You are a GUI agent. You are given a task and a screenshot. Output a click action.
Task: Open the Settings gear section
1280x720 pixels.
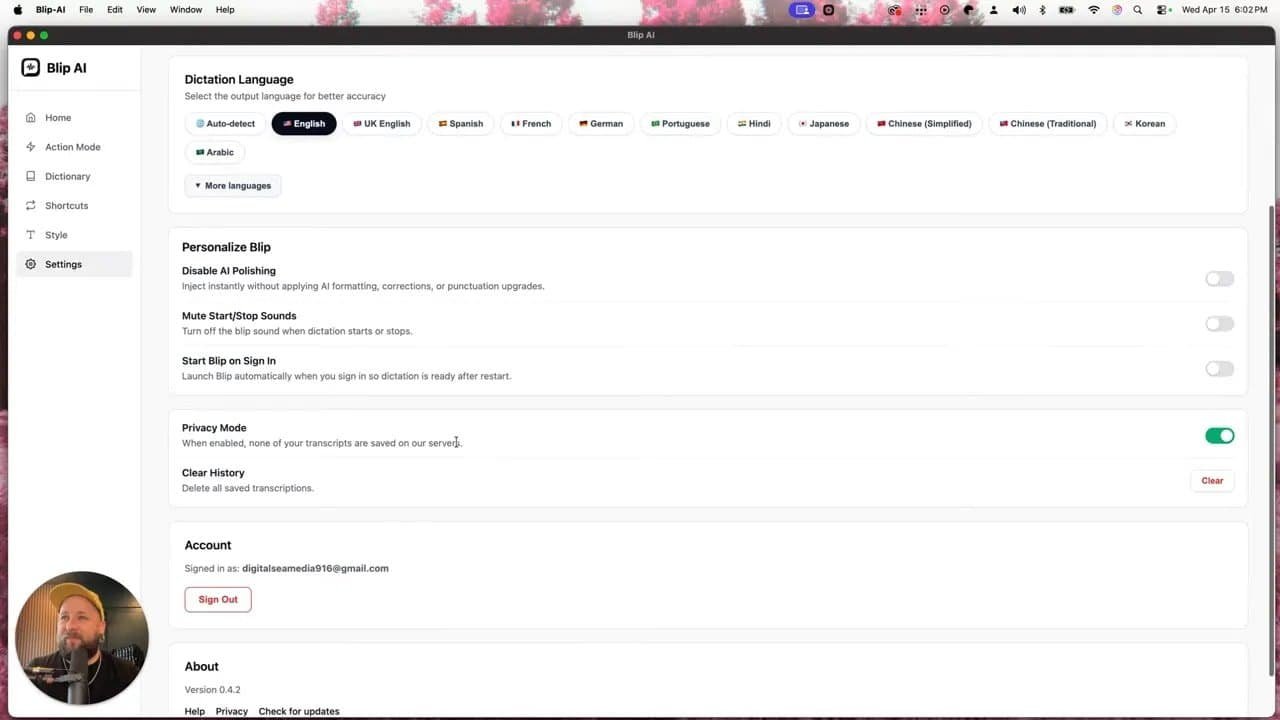pyautogui.click(x=63, y=263)
